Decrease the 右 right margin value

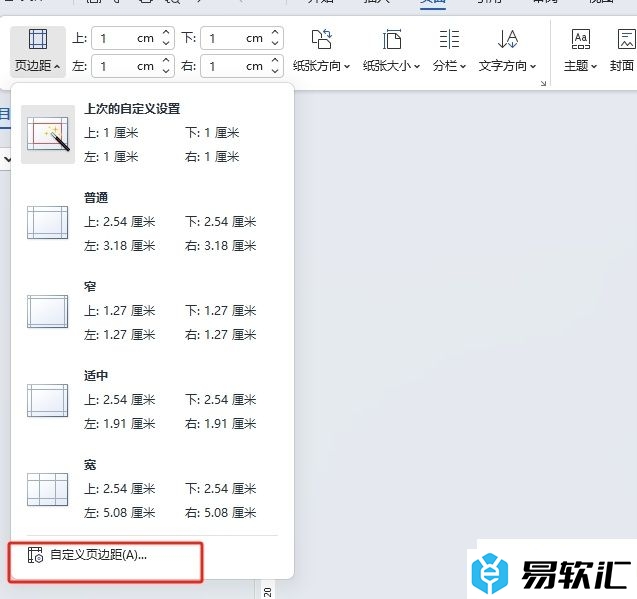[x=275, y=71]
